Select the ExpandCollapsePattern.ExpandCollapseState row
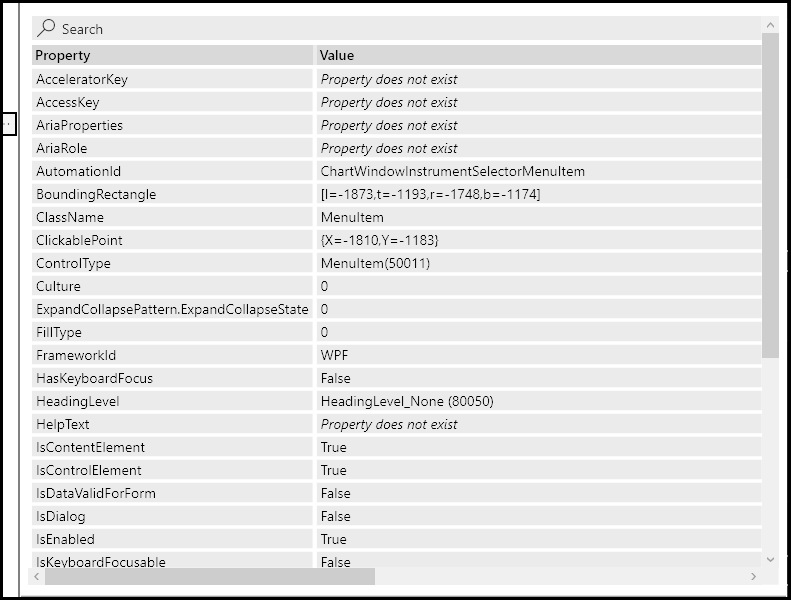 [172, 309]
